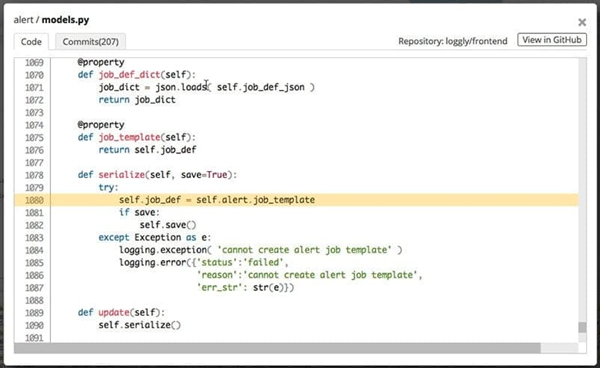Click line number 1087
Image resolution: width=600 pixels, height=368 pixels.
click(x=34, y=288)
